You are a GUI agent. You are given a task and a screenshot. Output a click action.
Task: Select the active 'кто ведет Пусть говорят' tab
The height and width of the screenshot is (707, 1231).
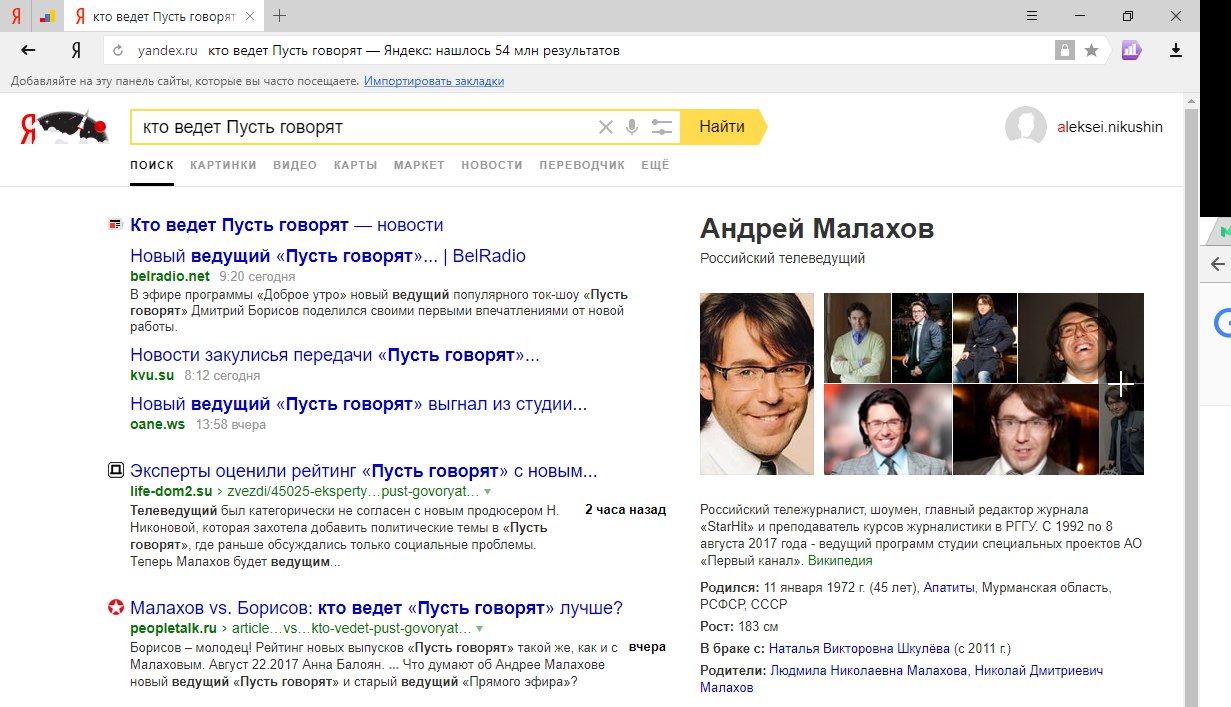pyautogui.click(x=163, y=16)
